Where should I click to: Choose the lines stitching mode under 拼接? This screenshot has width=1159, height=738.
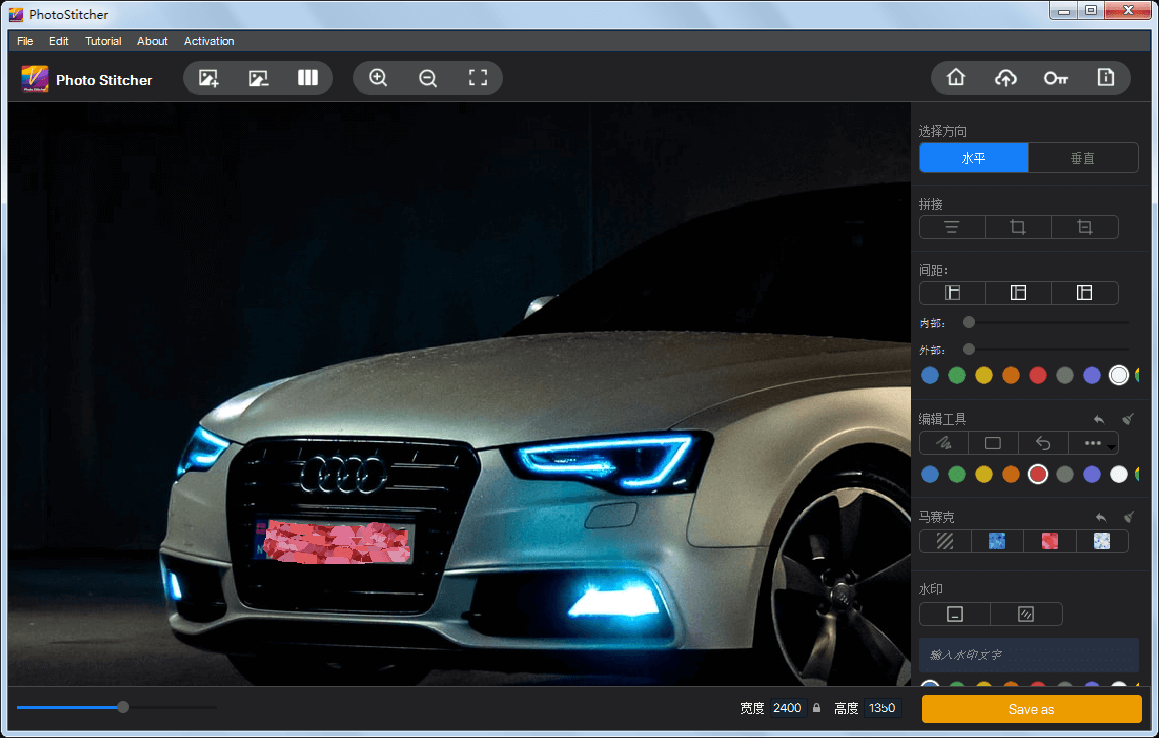952,227
